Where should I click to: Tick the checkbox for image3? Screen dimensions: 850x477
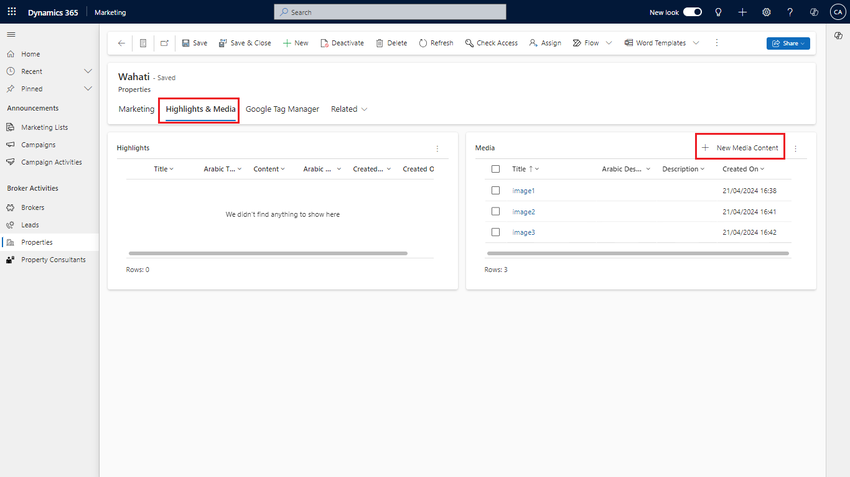coord(495,232)
